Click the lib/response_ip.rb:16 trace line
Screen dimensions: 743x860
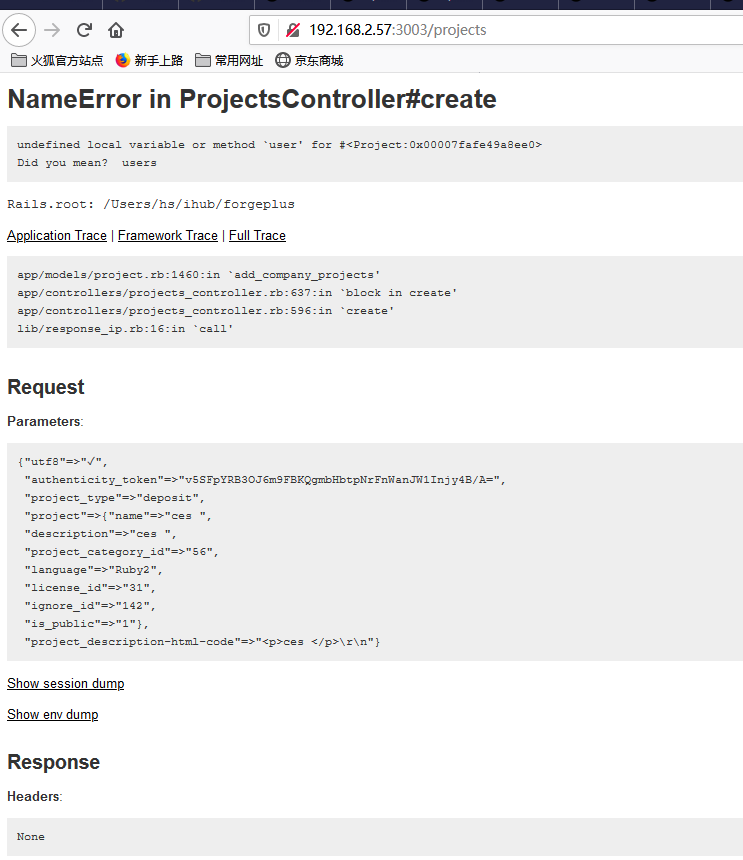(x=125, y=329)
